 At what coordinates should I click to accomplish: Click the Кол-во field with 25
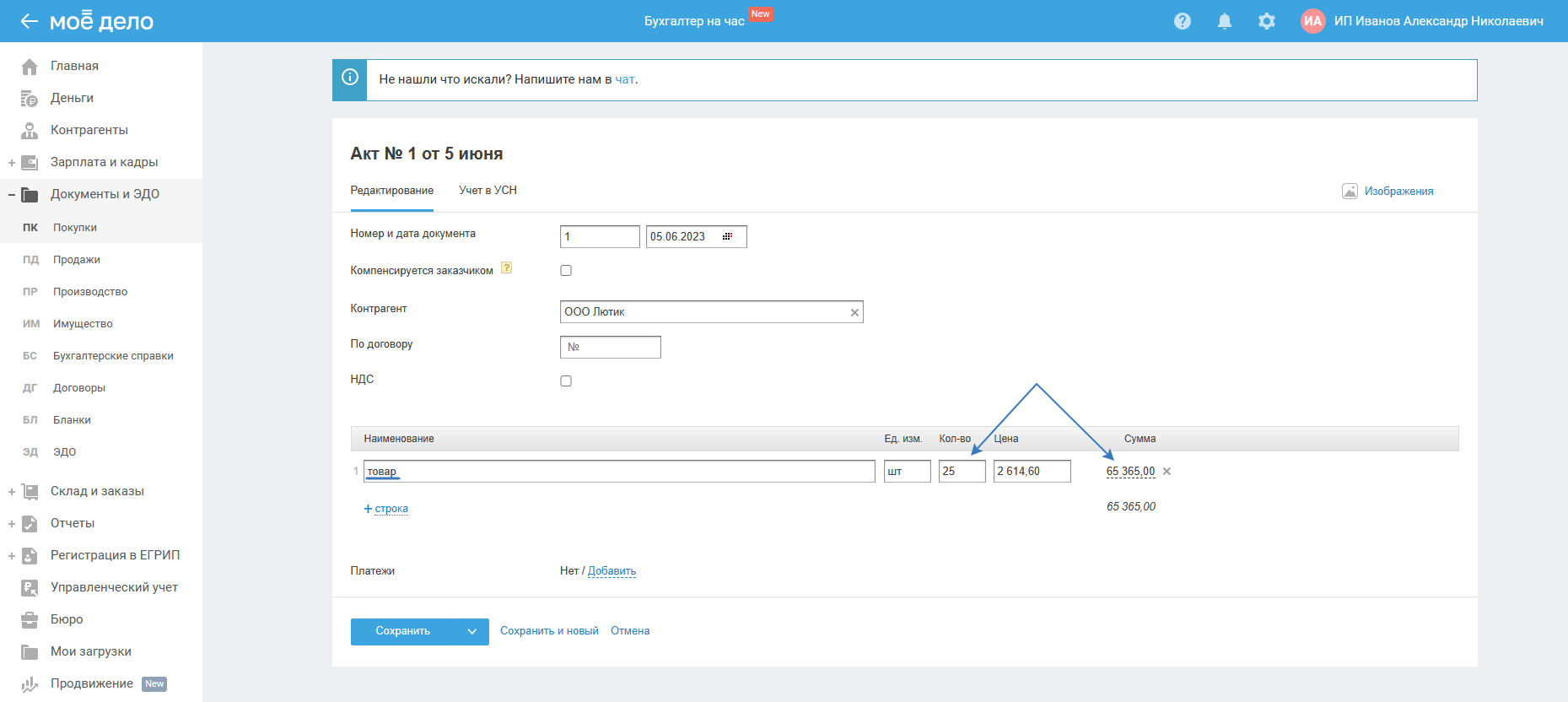[x=962, y=471]
